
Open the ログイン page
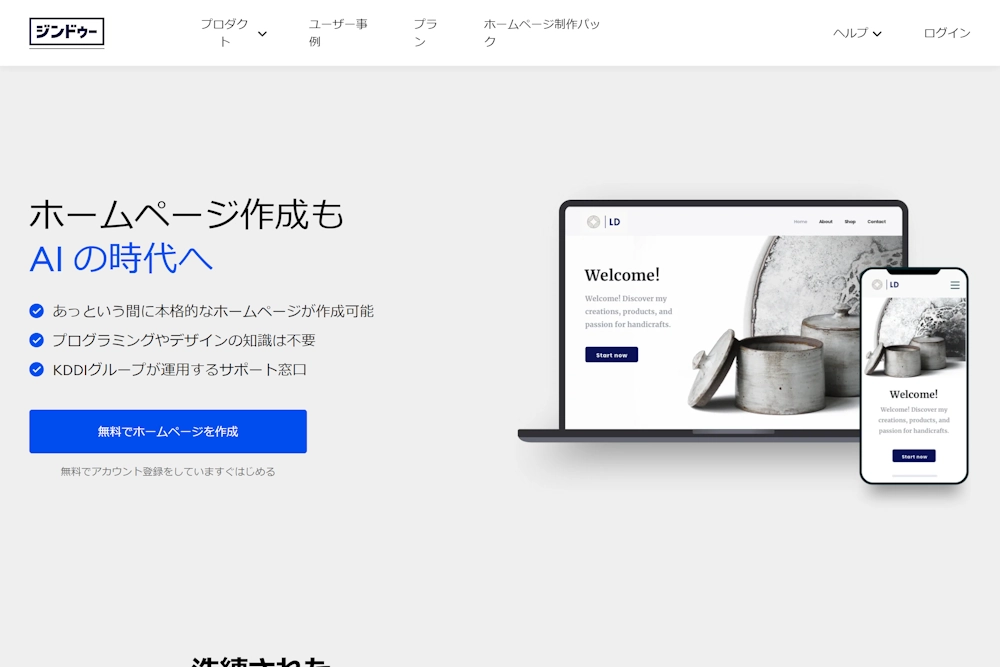pos(947,33)
